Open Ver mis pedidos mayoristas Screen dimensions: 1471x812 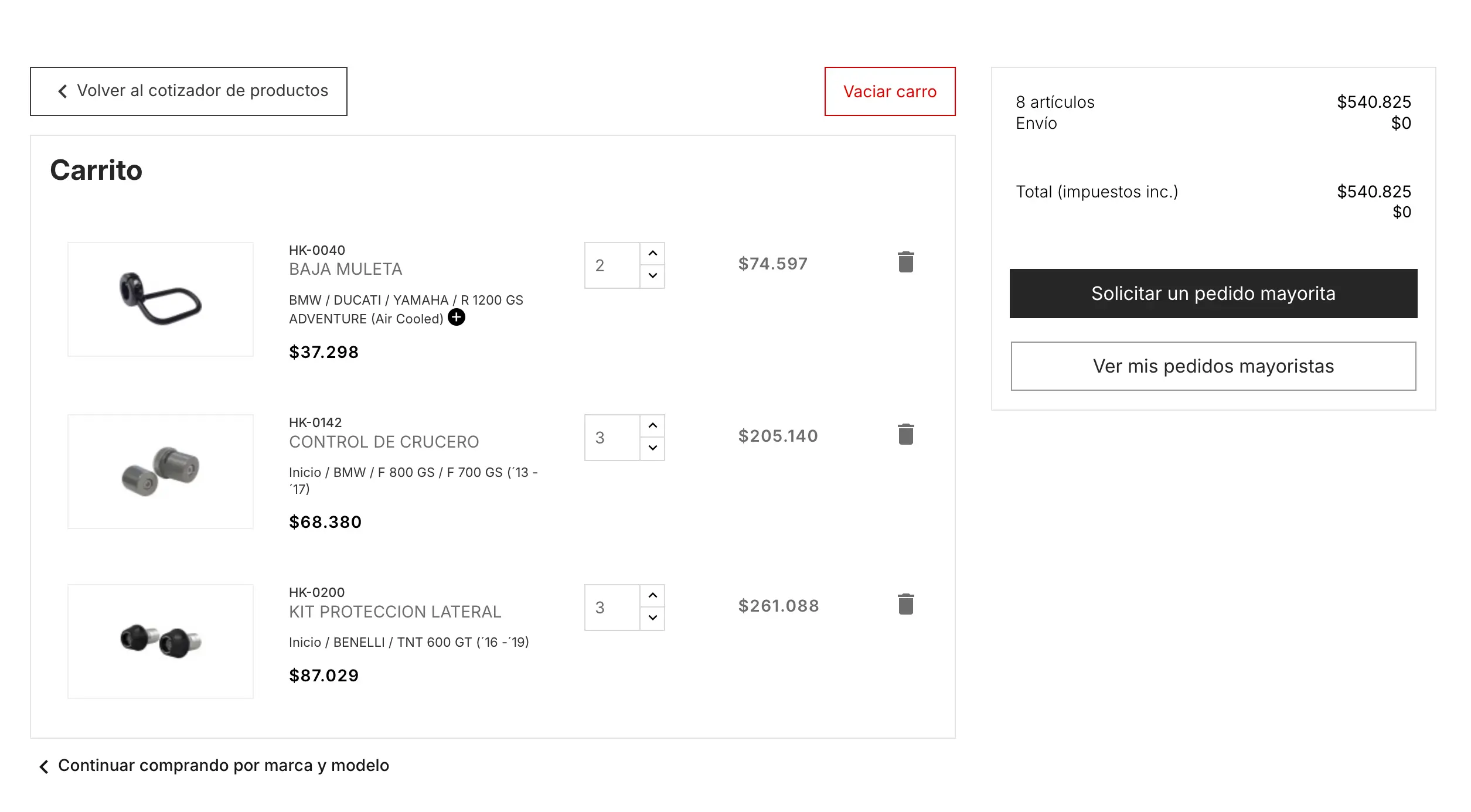1213,366
